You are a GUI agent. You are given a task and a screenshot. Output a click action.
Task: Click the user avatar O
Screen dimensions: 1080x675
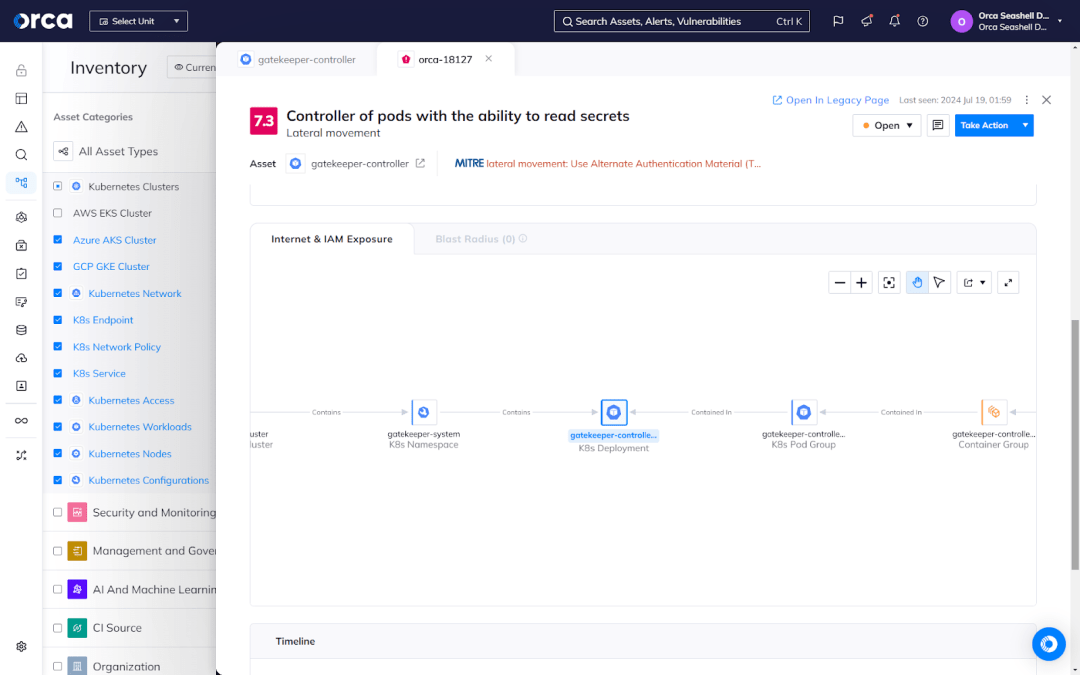962,21
